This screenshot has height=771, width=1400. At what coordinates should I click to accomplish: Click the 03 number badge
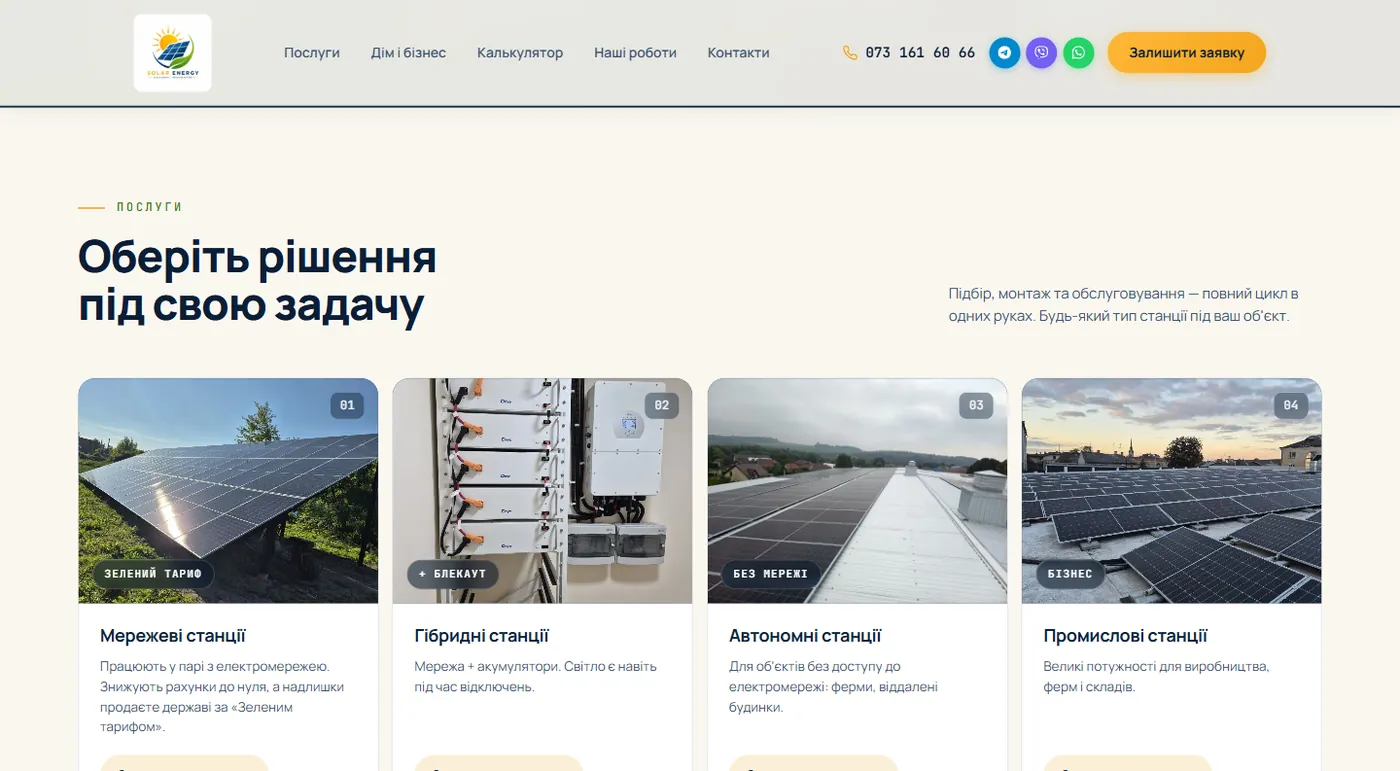(x=976, y=406)
